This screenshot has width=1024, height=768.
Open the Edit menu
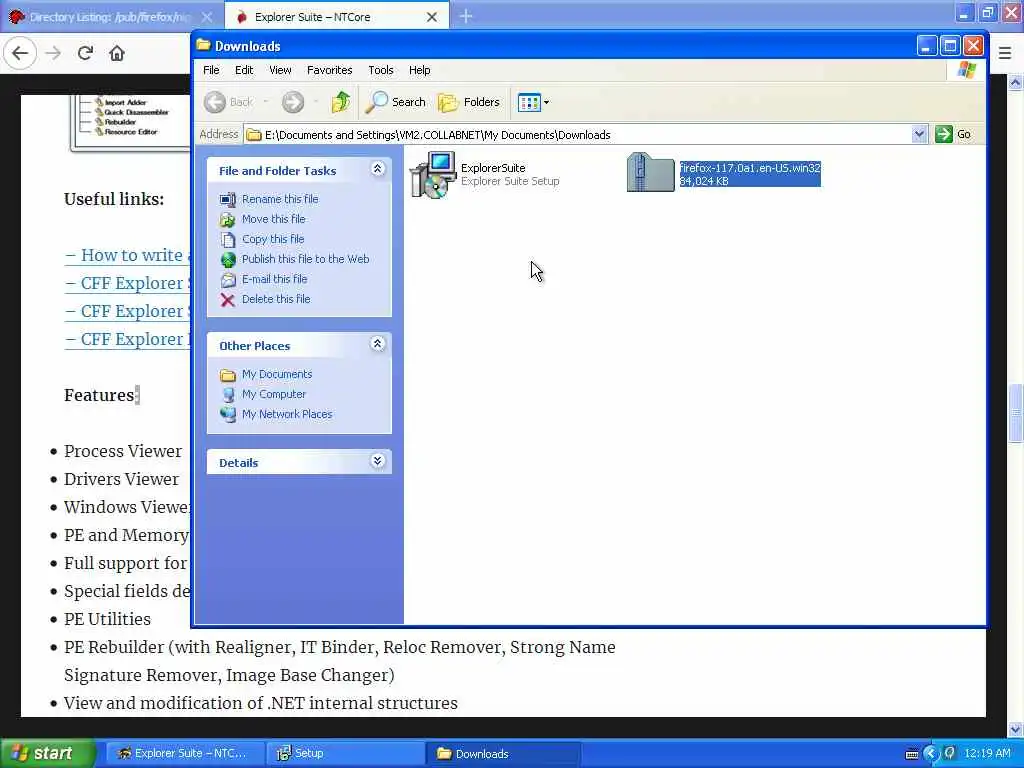point(244,70)
